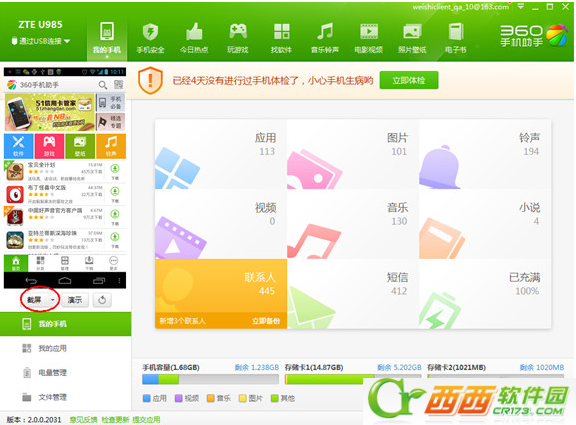Open the 联系人 445 tile

[221, 293]
